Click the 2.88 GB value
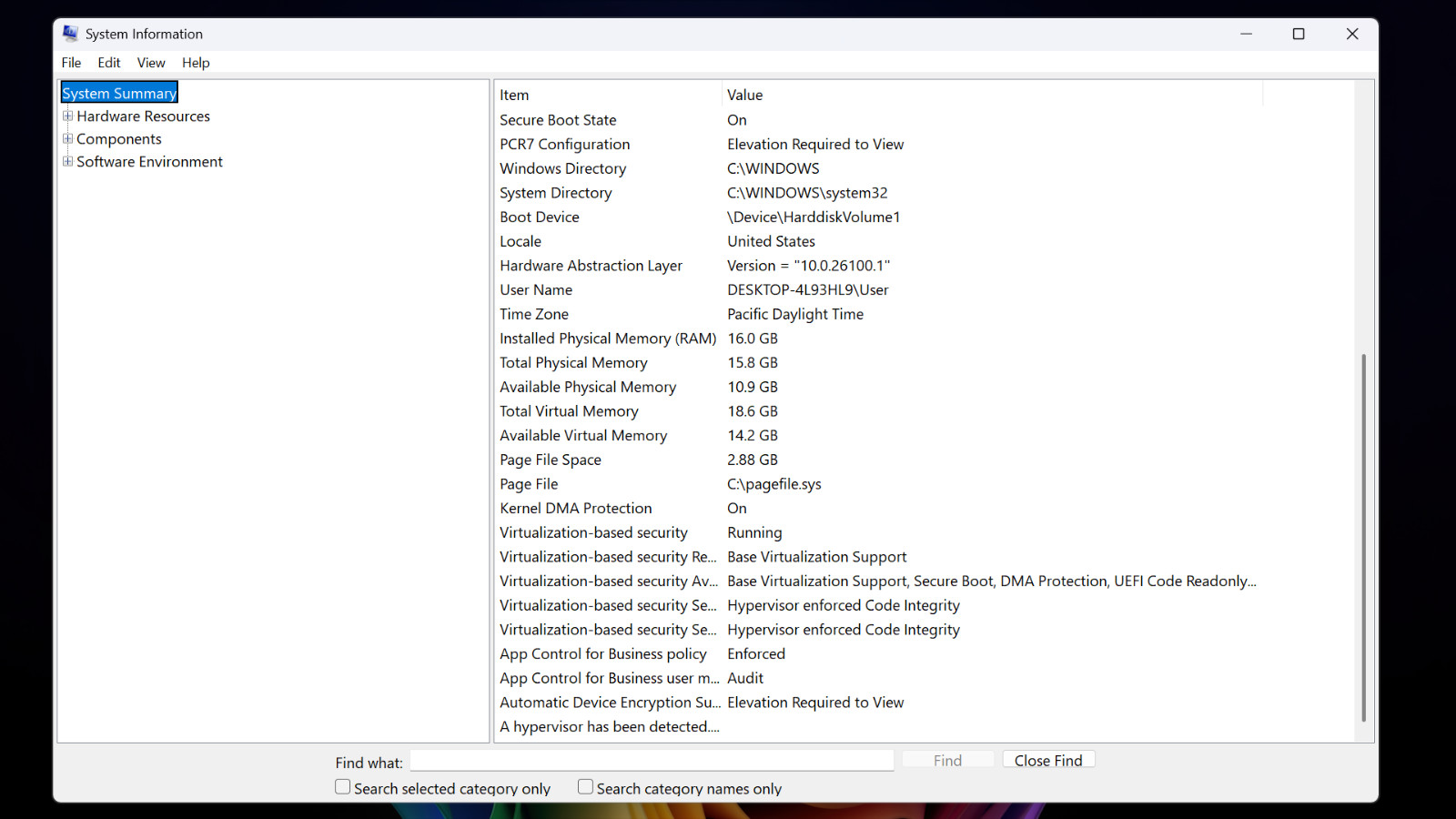 (x=753, y=460)
